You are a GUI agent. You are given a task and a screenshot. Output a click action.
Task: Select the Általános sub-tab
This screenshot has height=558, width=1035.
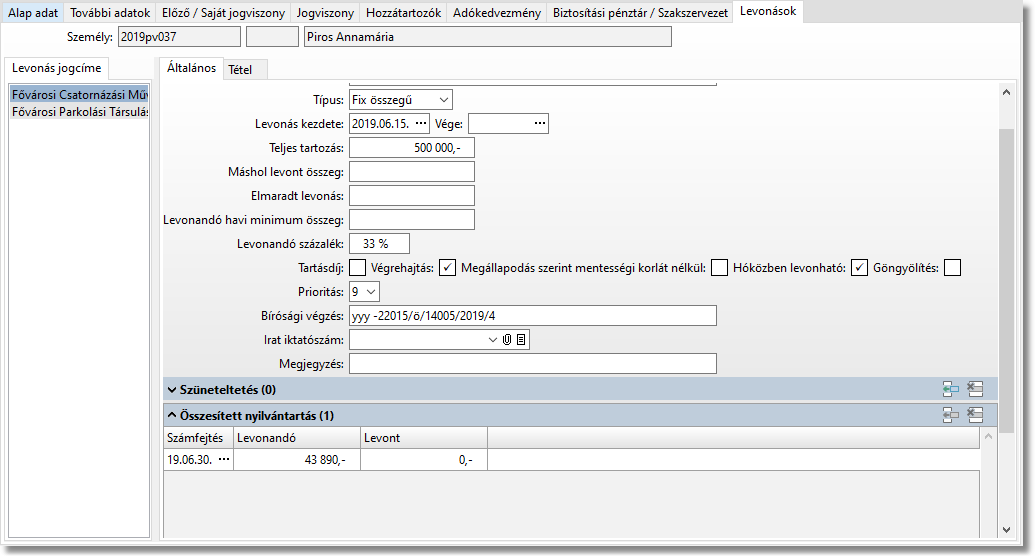[191, 68]
